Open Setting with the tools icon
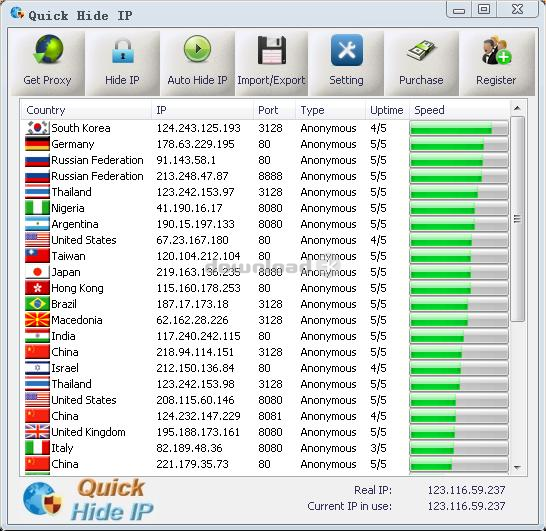The image size is (546, 531). [346, 50]
